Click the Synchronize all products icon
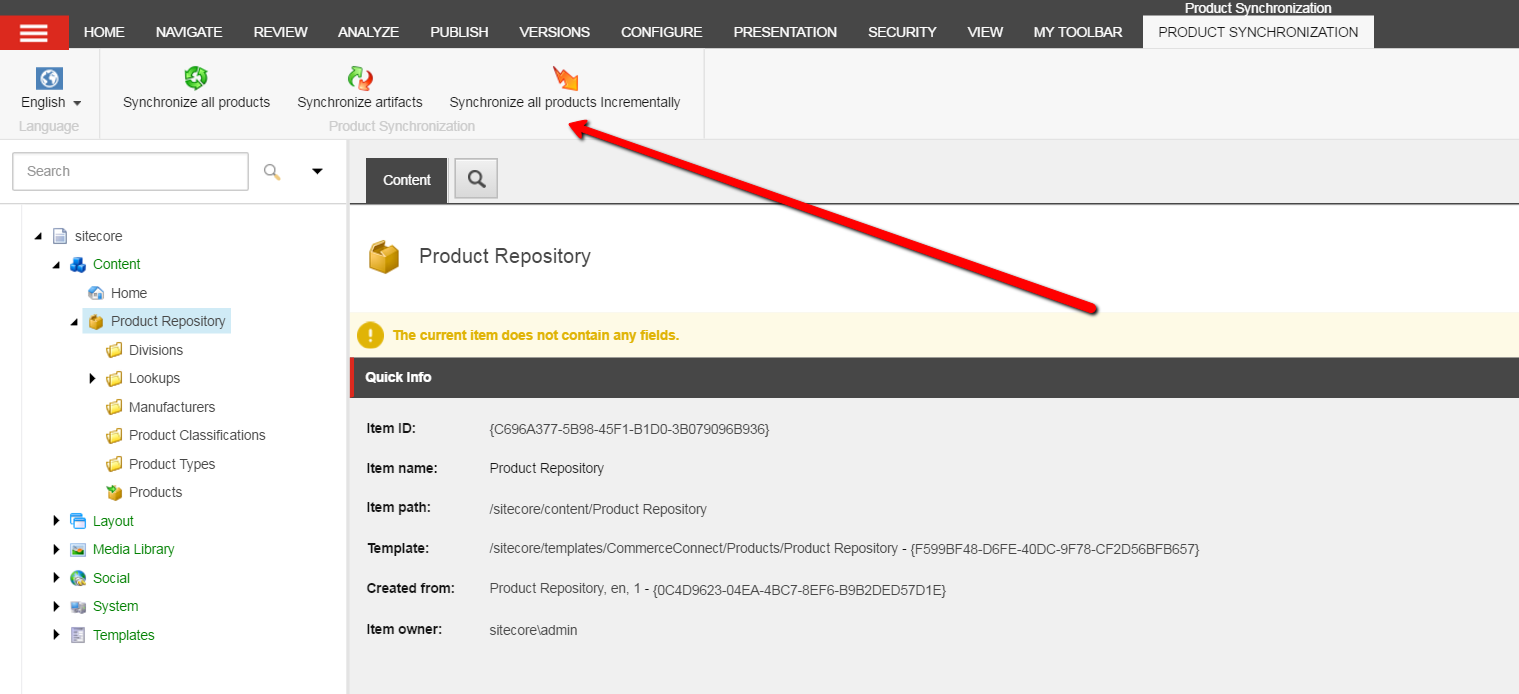 tap(196, 77)
